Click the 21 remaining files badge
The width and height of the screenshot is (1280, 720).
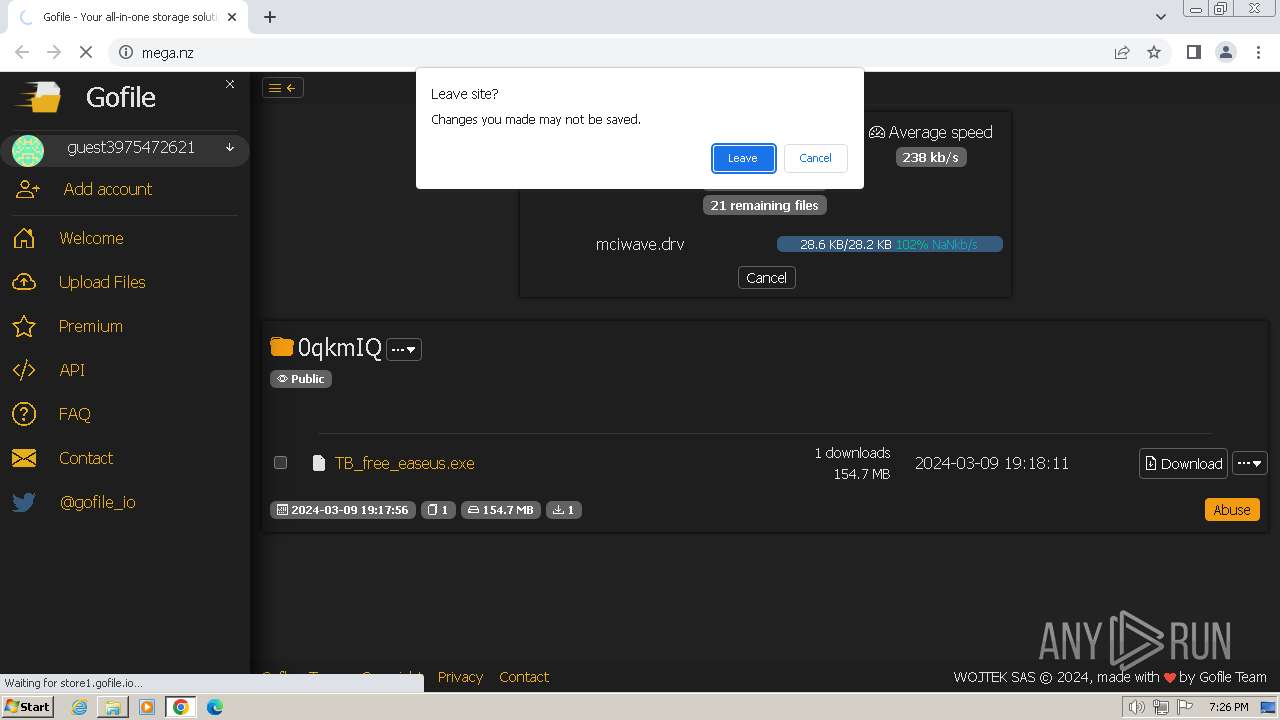click(765, 205)
